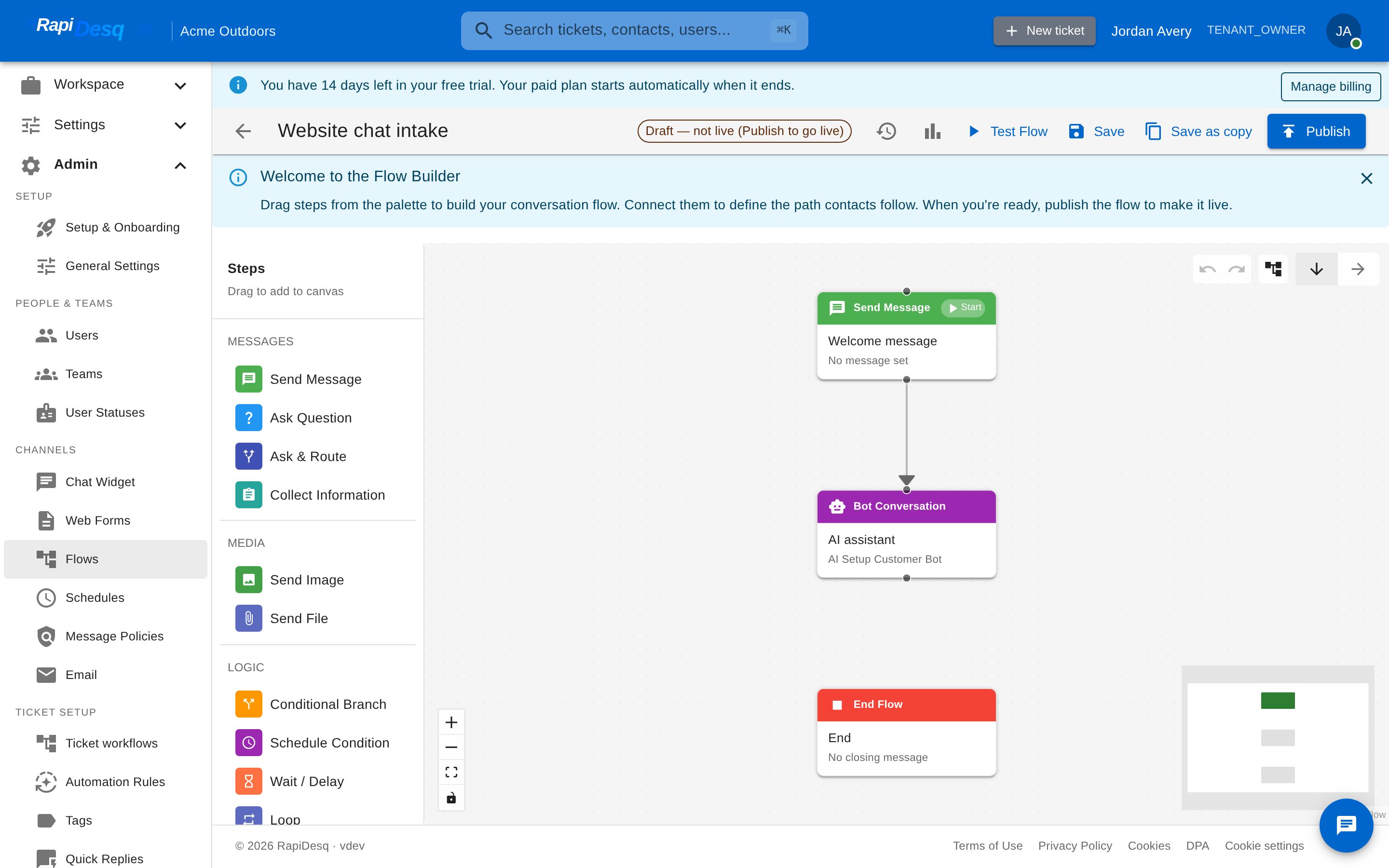Focus the search tickets input field
Image resolution: width=1389 pixels, height=868 pixels.
(x=634, y=30)
